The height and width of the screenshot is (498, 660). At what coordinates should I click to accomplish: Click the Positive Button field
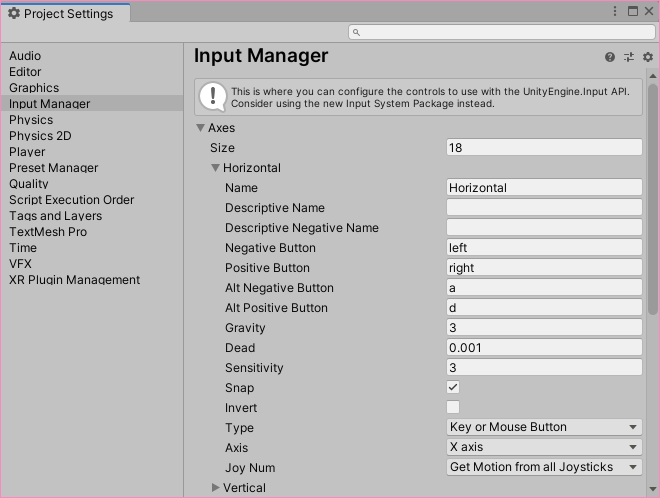click(x=544, y=267)
